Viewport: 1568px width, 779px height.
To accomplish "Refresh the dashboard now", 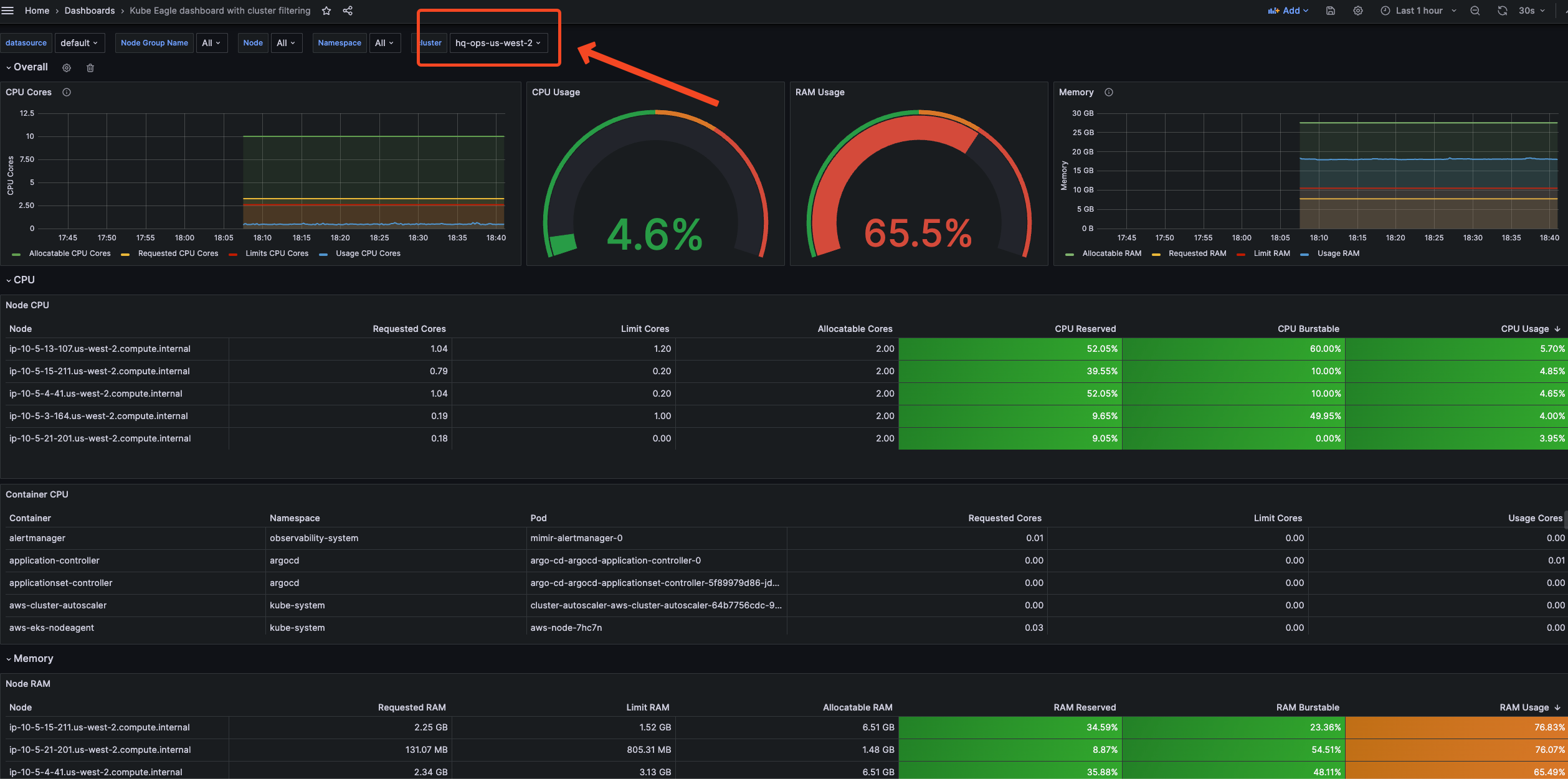I will 1502,11.
